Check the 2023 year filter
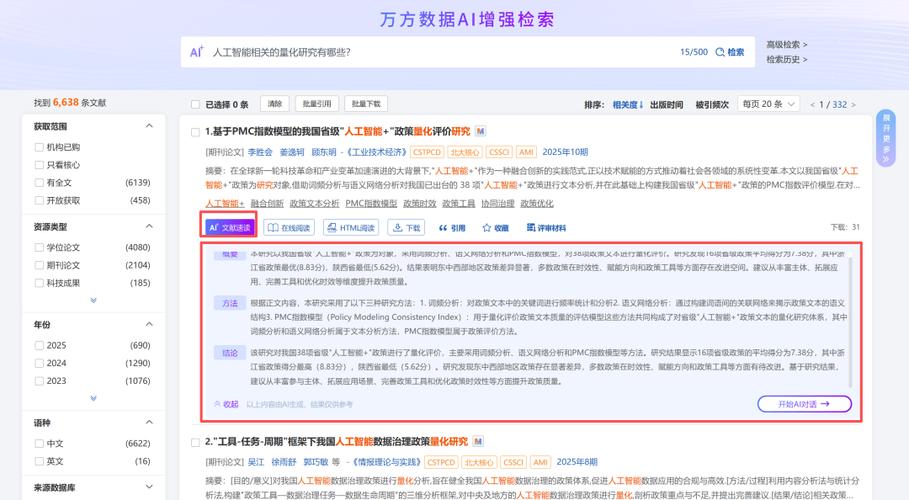Screen dimensions: 909x500 click(39, 381)
